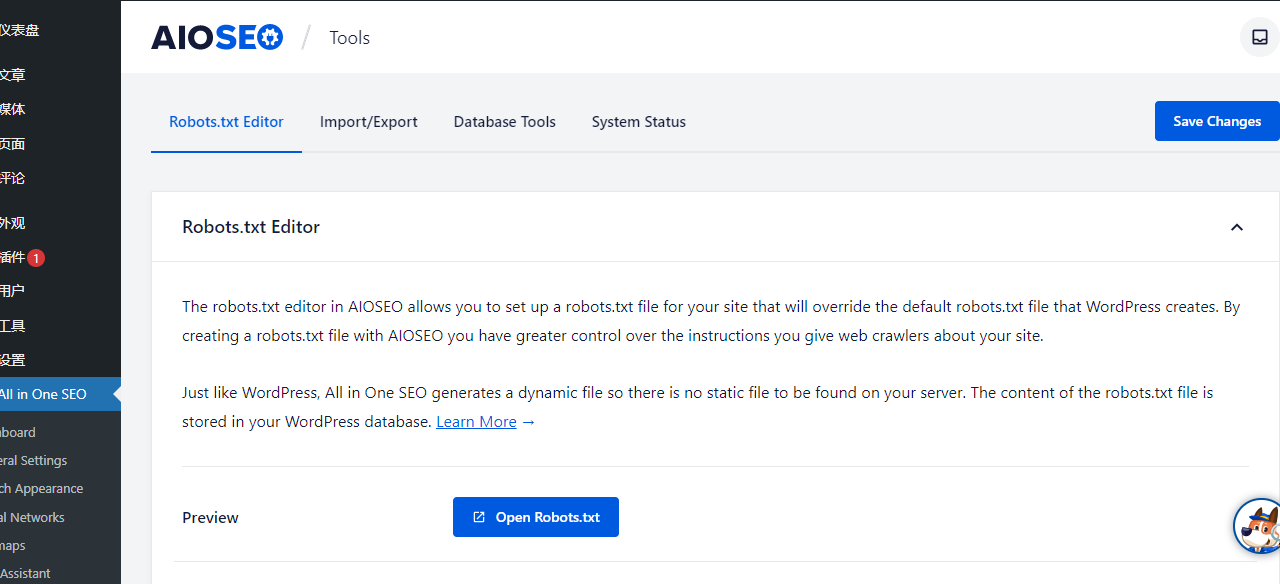Open the AIOSEO notifications inbox icon
The image size is (1280, 584).
click(x=1259, y=36)
